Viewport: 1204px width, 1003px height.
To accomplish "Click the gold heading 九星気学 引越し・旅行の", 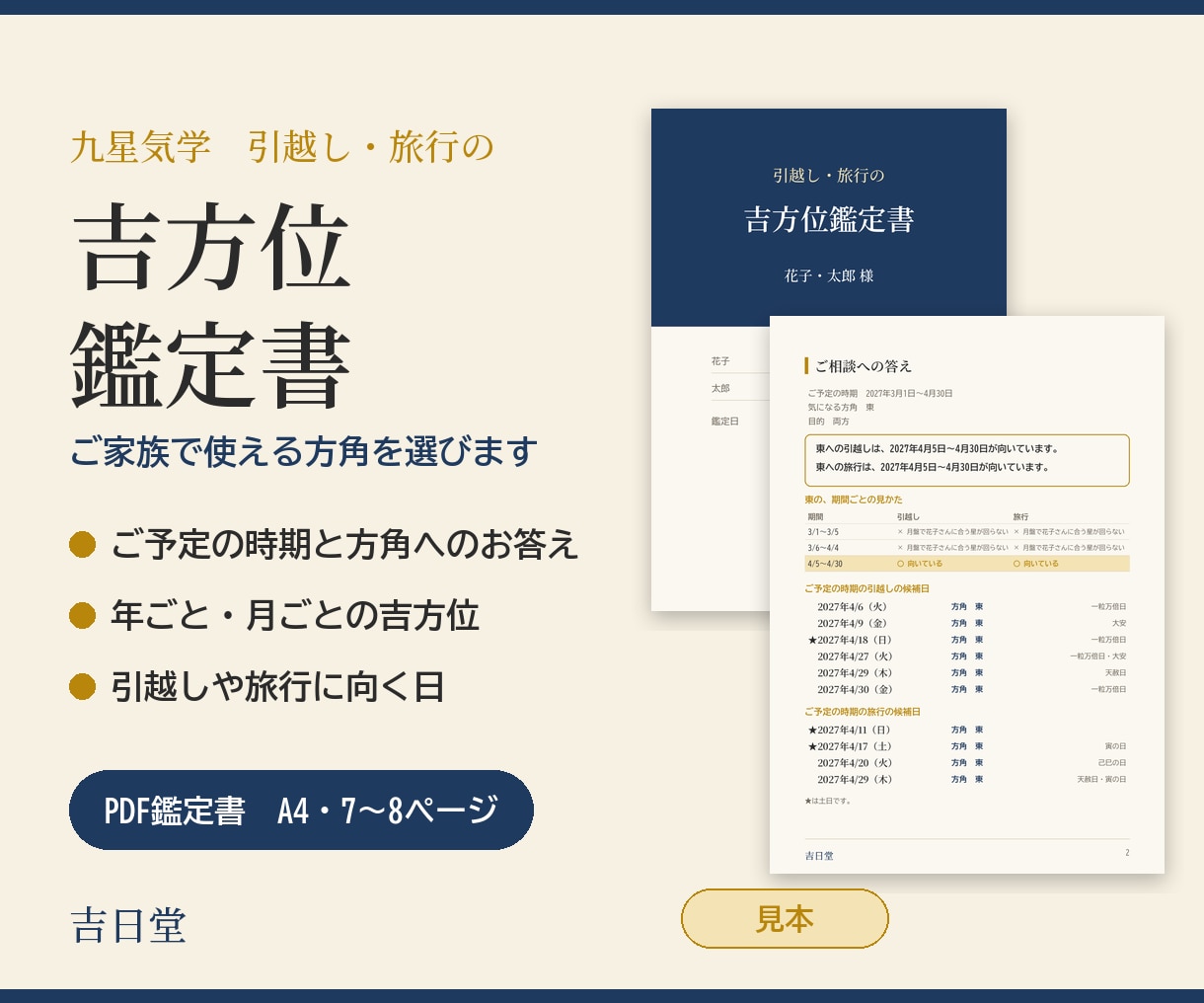I will coord(282,147).
